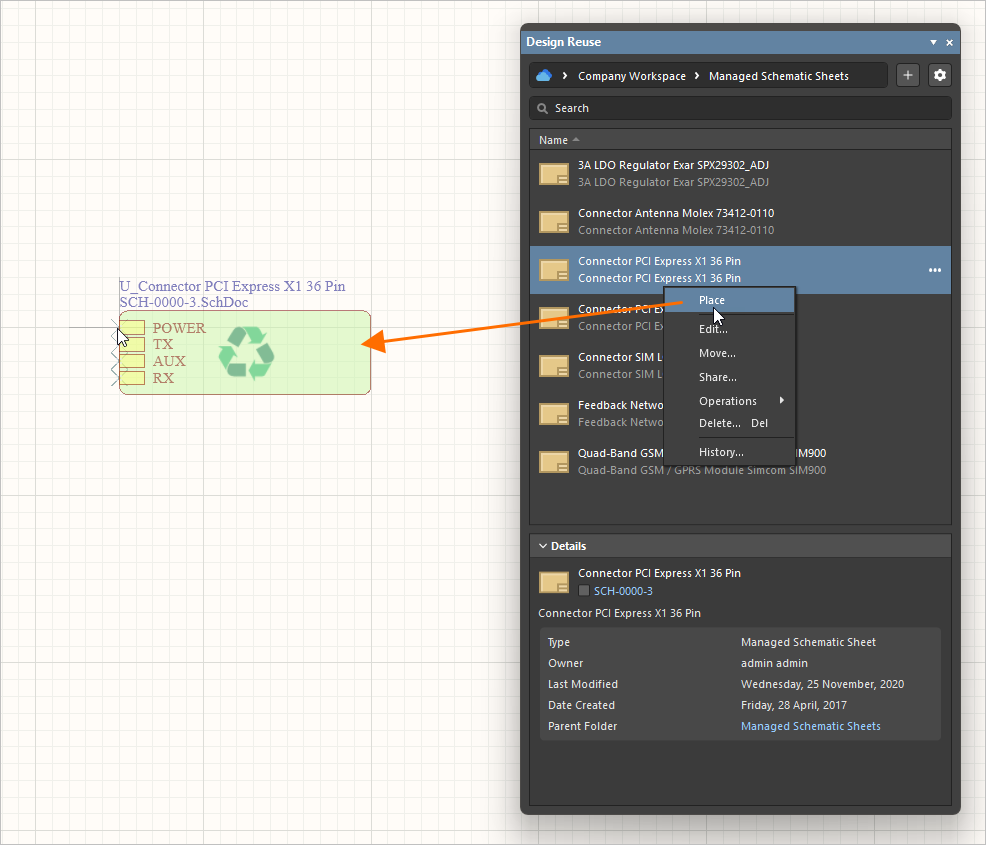The image size is (986, 845).
Task: Sort list by Name column header
Action: coord(553,140)
